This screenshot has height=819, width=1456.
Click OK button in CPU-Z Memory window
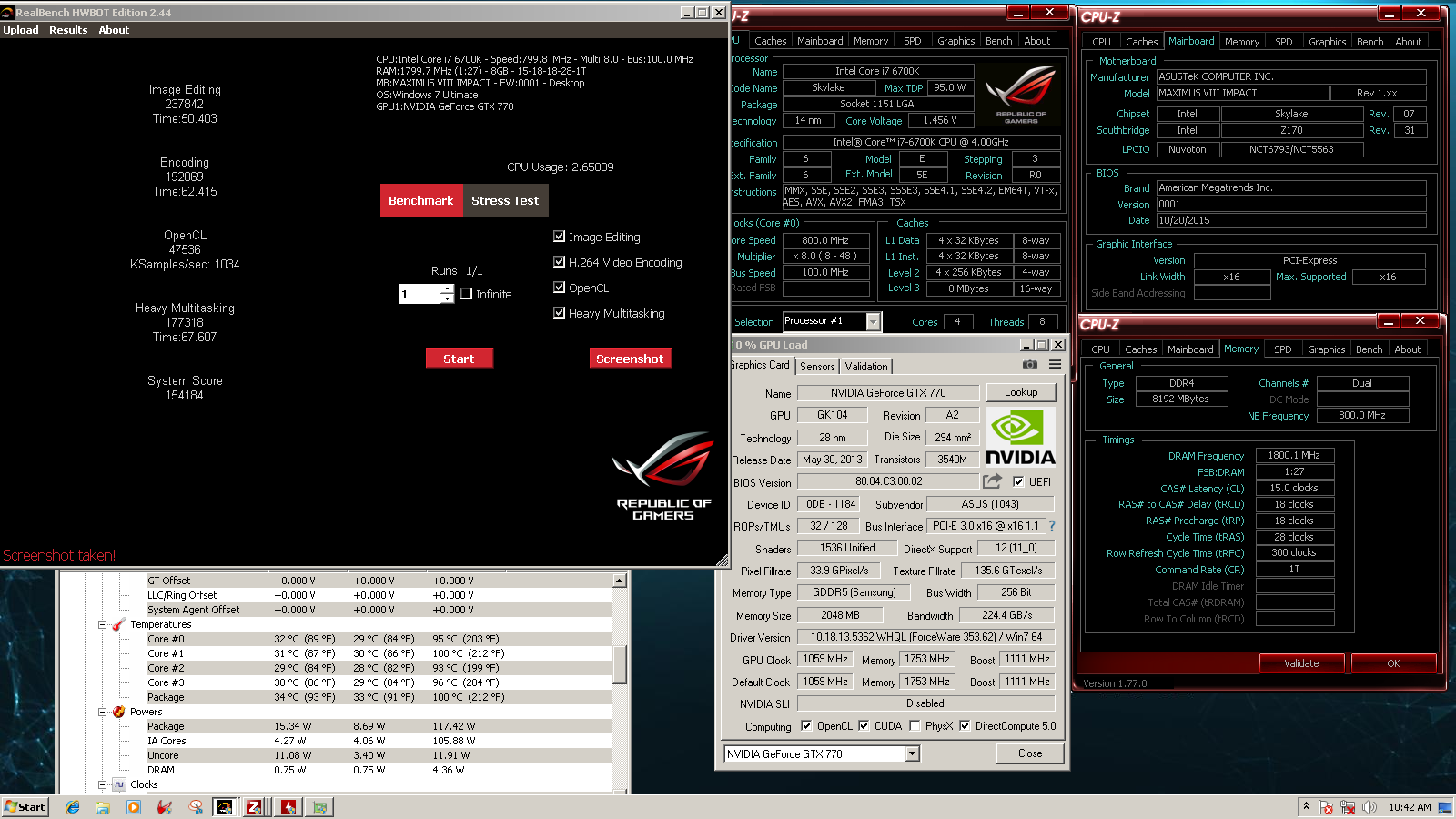(1393, 663)
